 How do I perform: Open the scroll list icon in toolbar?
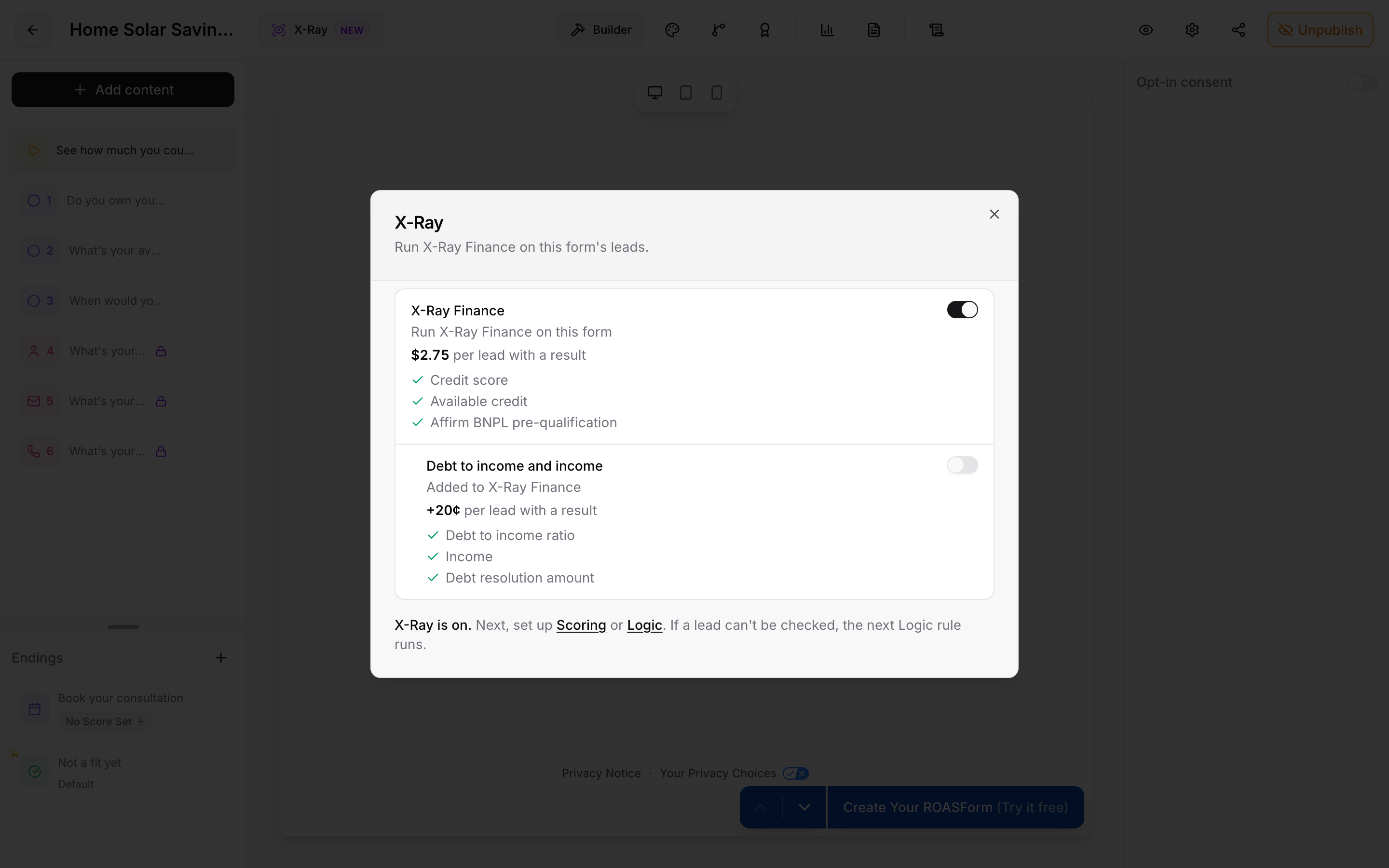936,30
